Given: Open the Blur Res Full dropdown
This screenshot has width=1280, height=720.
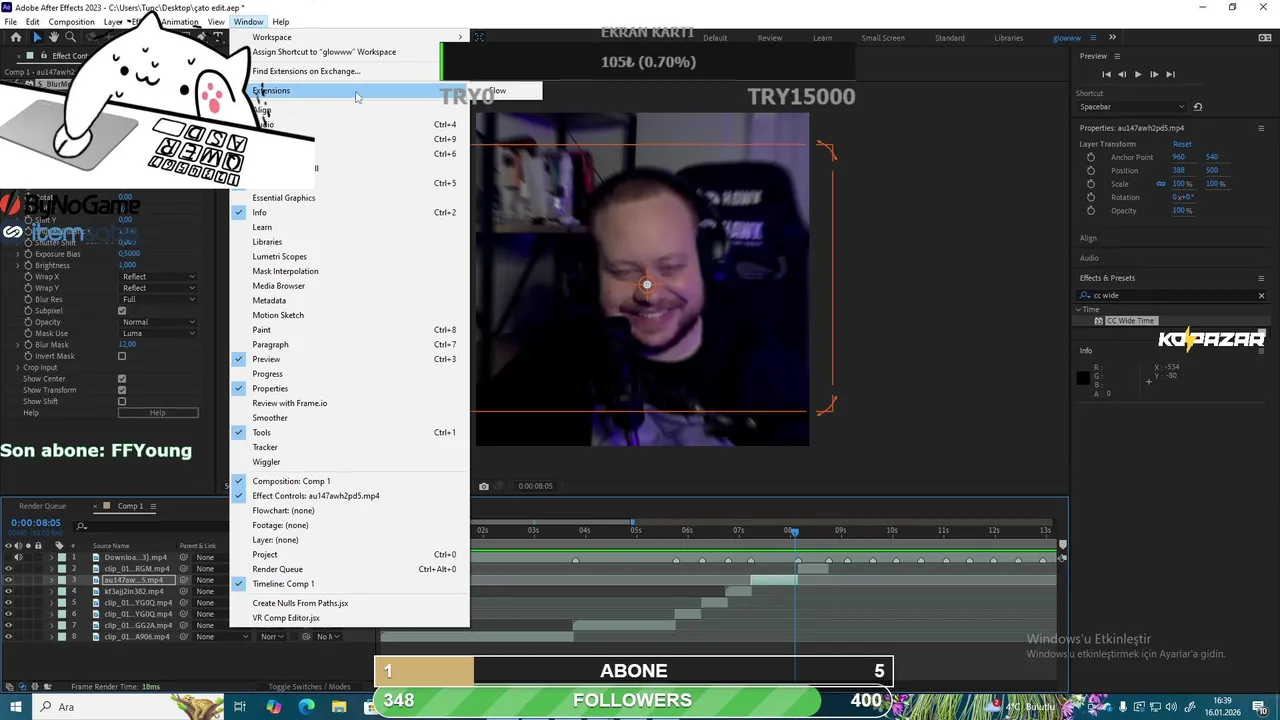Looking at the screenshot, I should [x=158, y=299].
